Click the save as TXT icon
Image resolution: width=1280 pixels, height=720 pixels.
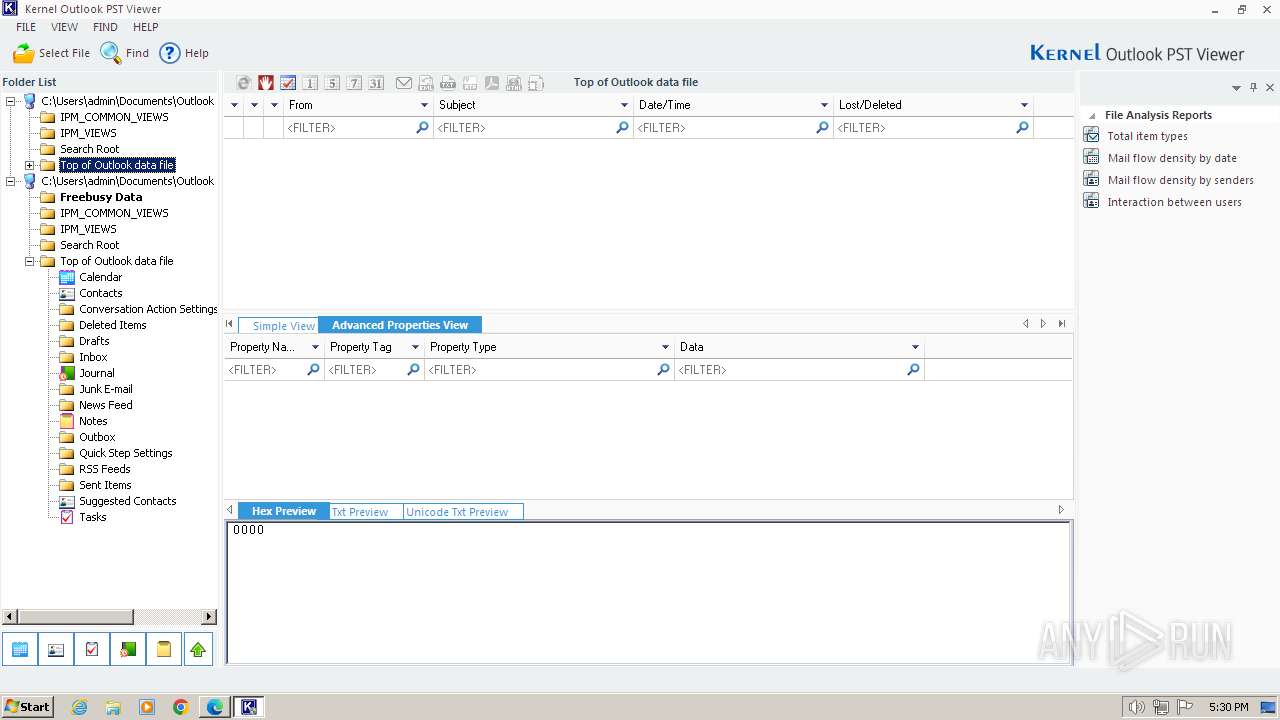pos(448,83)
